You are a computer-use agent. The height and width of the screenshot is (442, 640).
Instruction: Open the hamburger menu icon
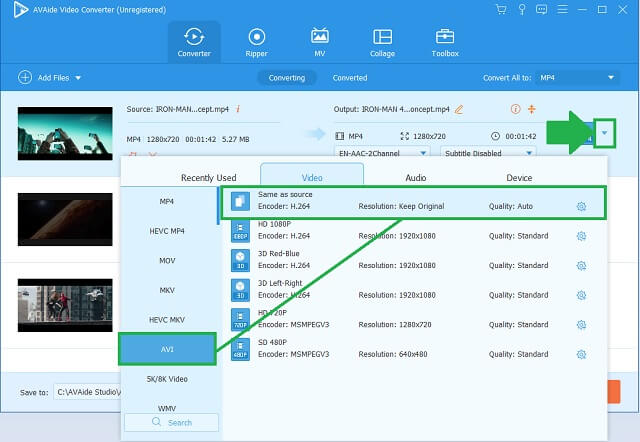click(562, 9)
